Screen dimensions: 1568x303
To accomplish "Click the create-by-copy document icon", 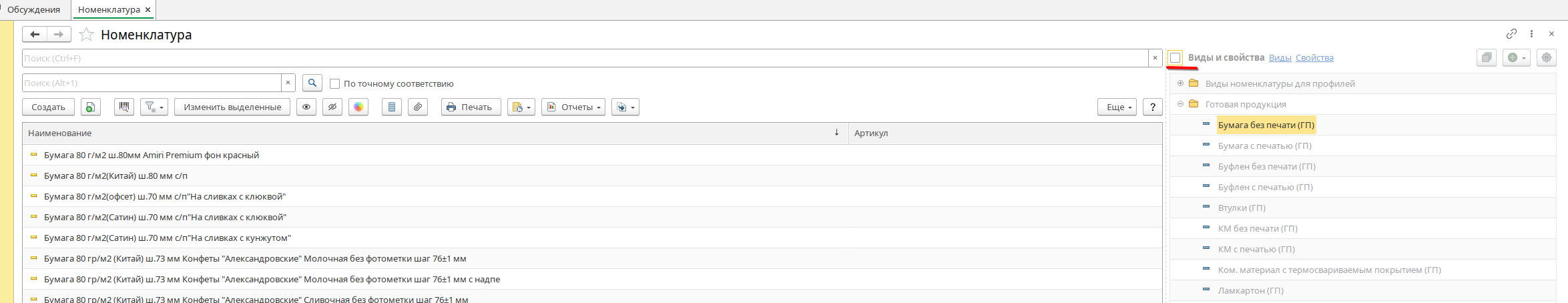I will (90, 107).
